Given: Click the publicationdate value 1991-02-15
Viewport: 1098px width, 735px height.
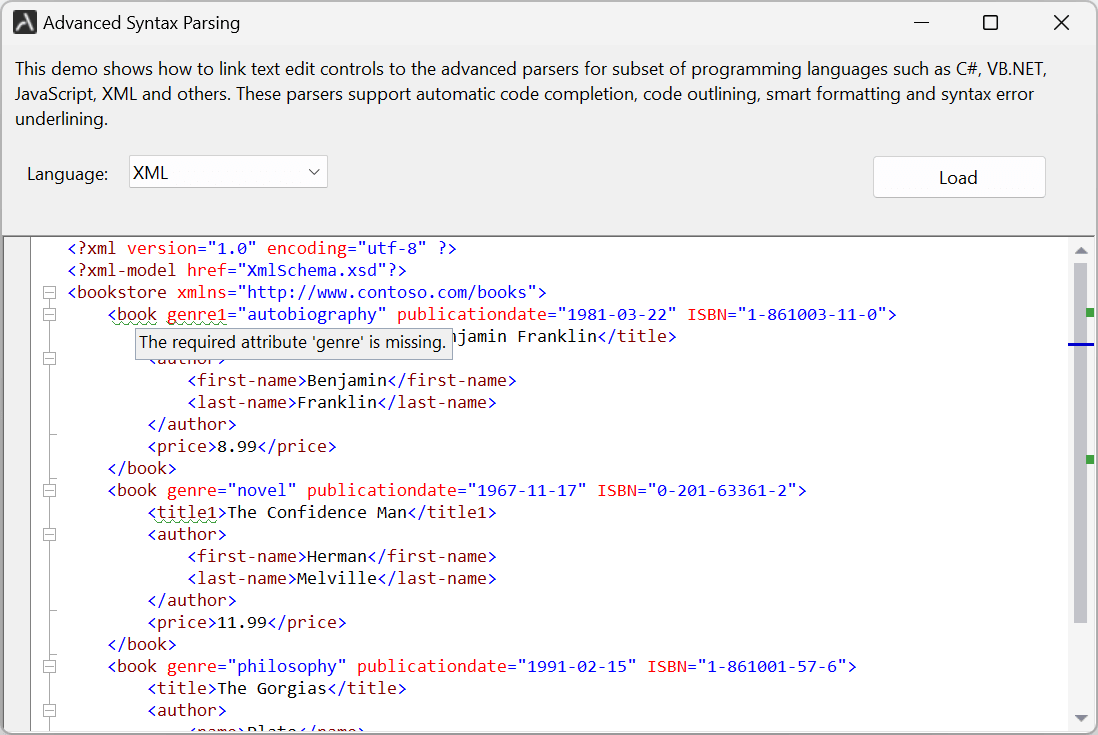Looking at the screenshot, I should (577, 666).
